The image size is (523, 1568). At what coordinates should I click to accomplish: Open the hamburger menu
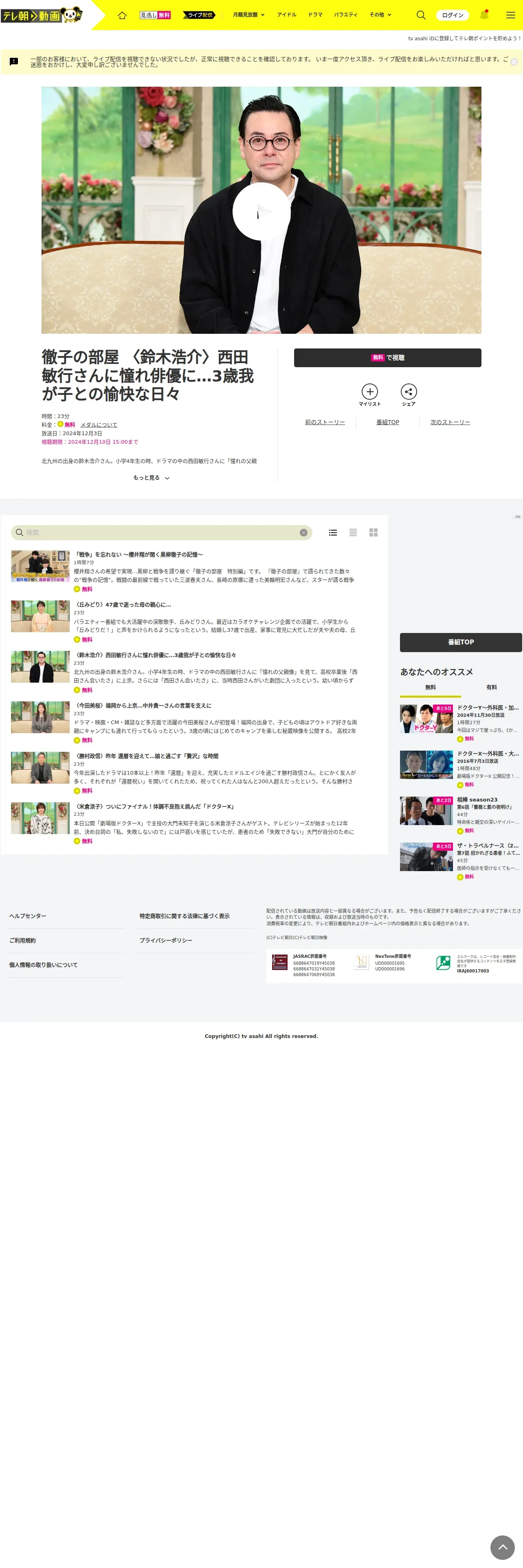point(510,15)
